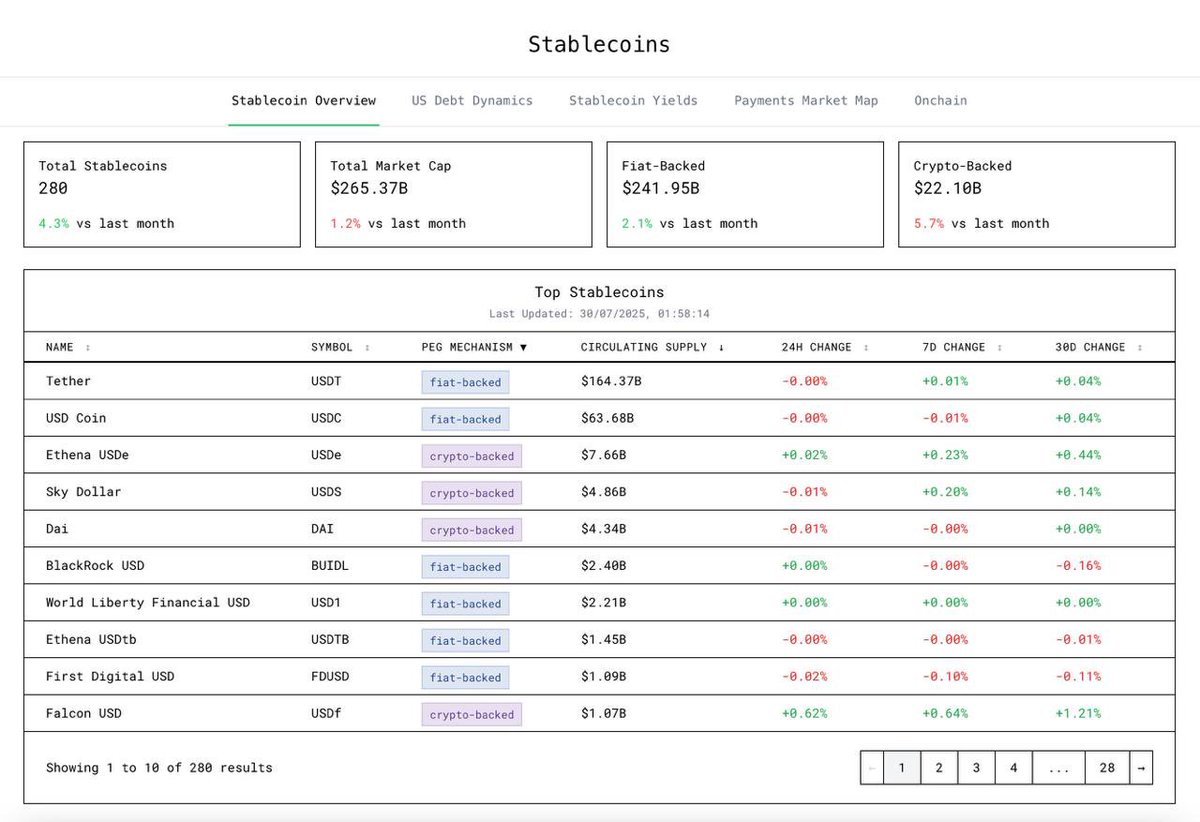Click Sky Dollar's crypto-backed tag
1200x822 pixels.
tap(472, 493)
